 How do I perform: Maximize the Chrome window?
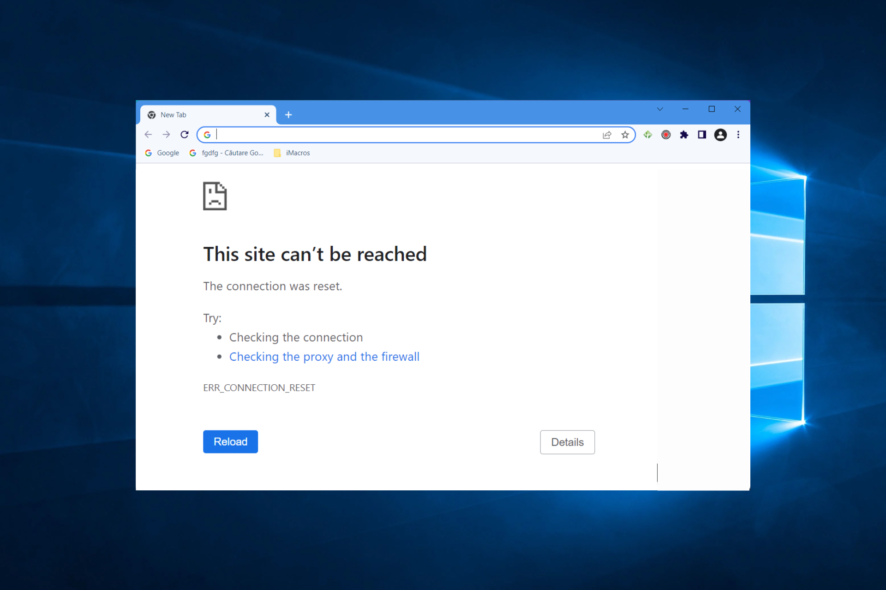pos(711,109)
